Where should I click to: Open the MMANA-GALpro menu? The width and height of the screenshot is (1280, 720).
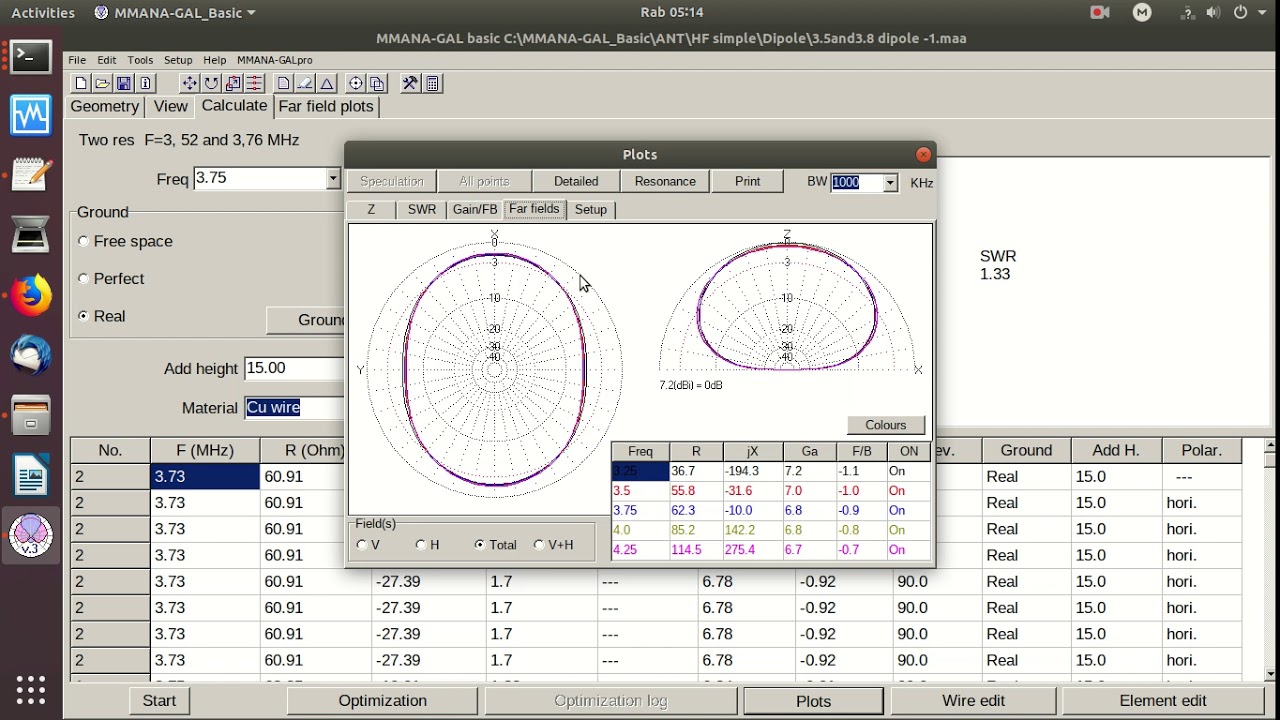click(x=275, y=60)
